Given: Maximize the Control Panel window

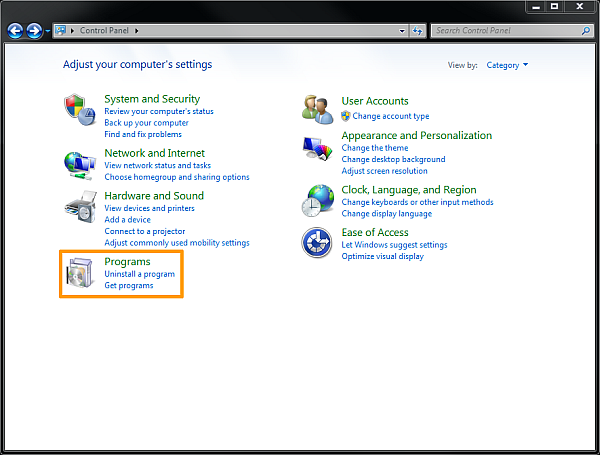Looking at the screenshot, I should 554,7.
